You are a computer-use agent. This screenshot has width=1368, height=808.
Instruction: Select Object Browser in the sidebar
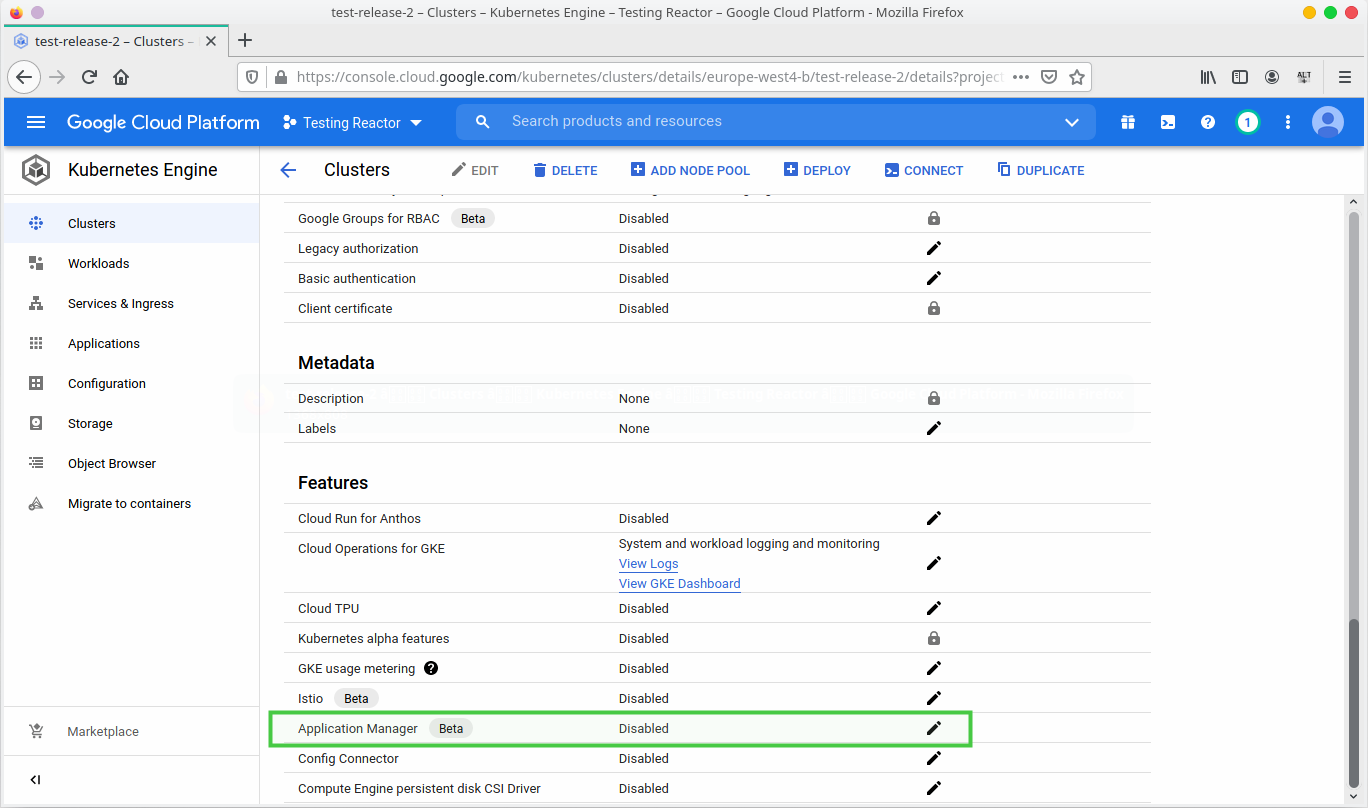pyautogui.click(x=131, y=463)
